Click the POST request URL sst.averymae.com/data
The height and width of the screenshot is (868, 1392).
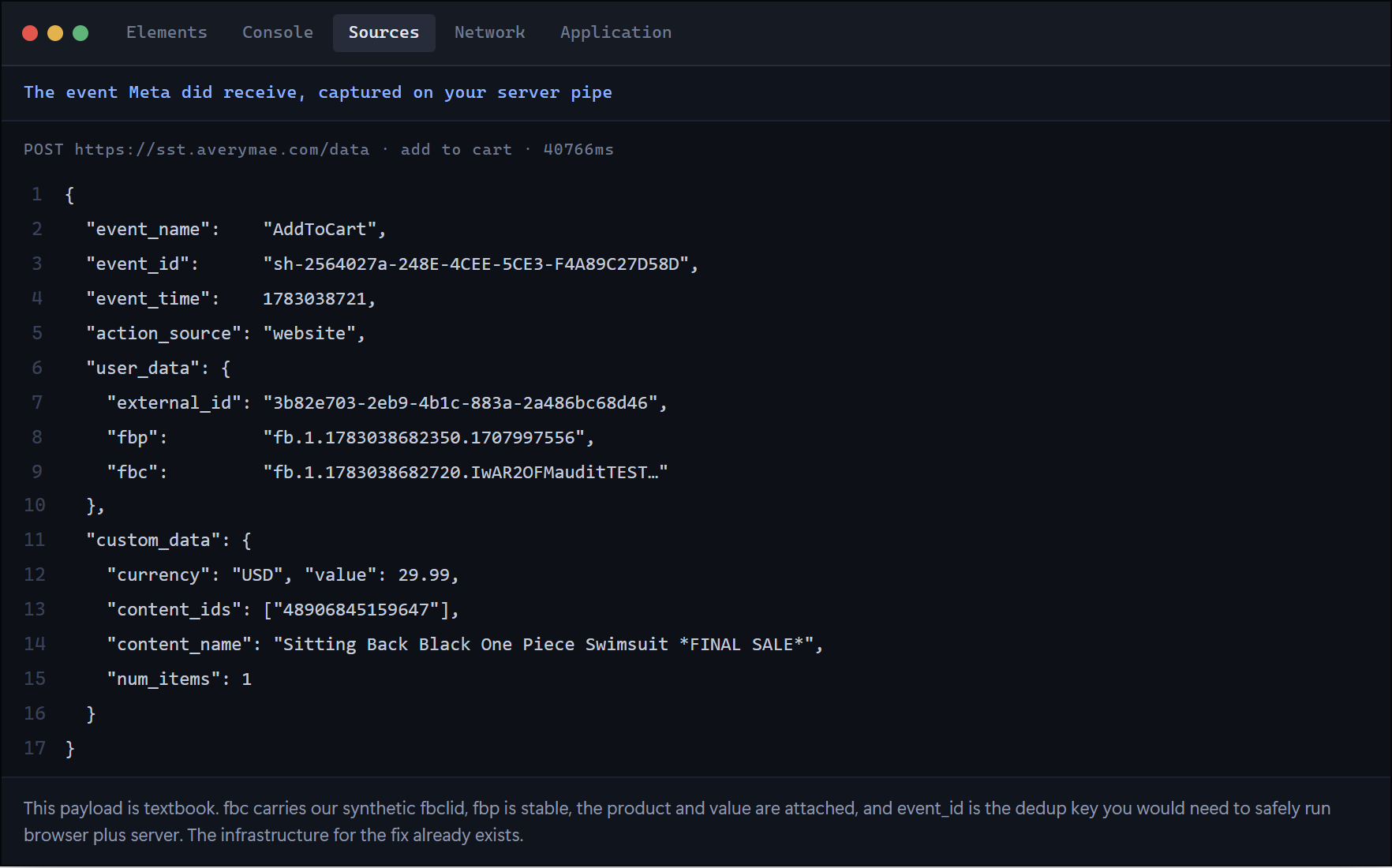click(222, 149)
